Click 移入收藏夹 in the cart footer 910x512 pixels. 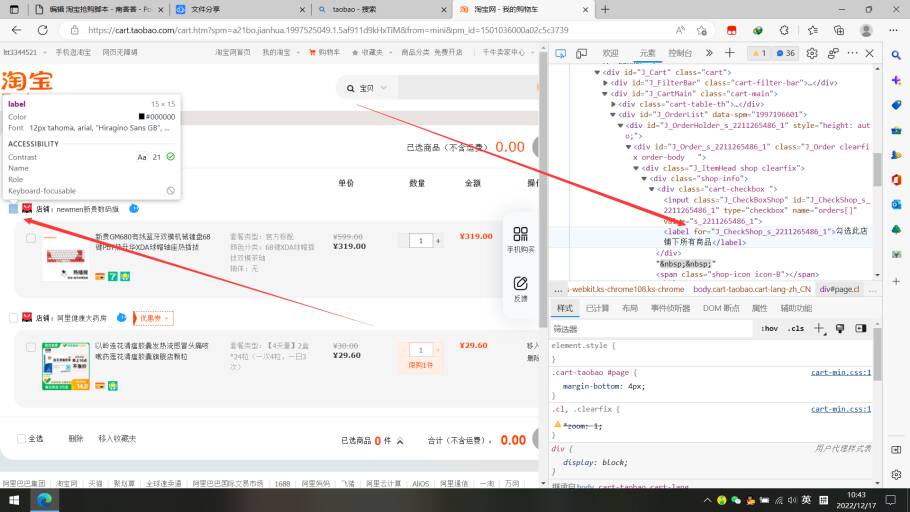pos(117,439)
